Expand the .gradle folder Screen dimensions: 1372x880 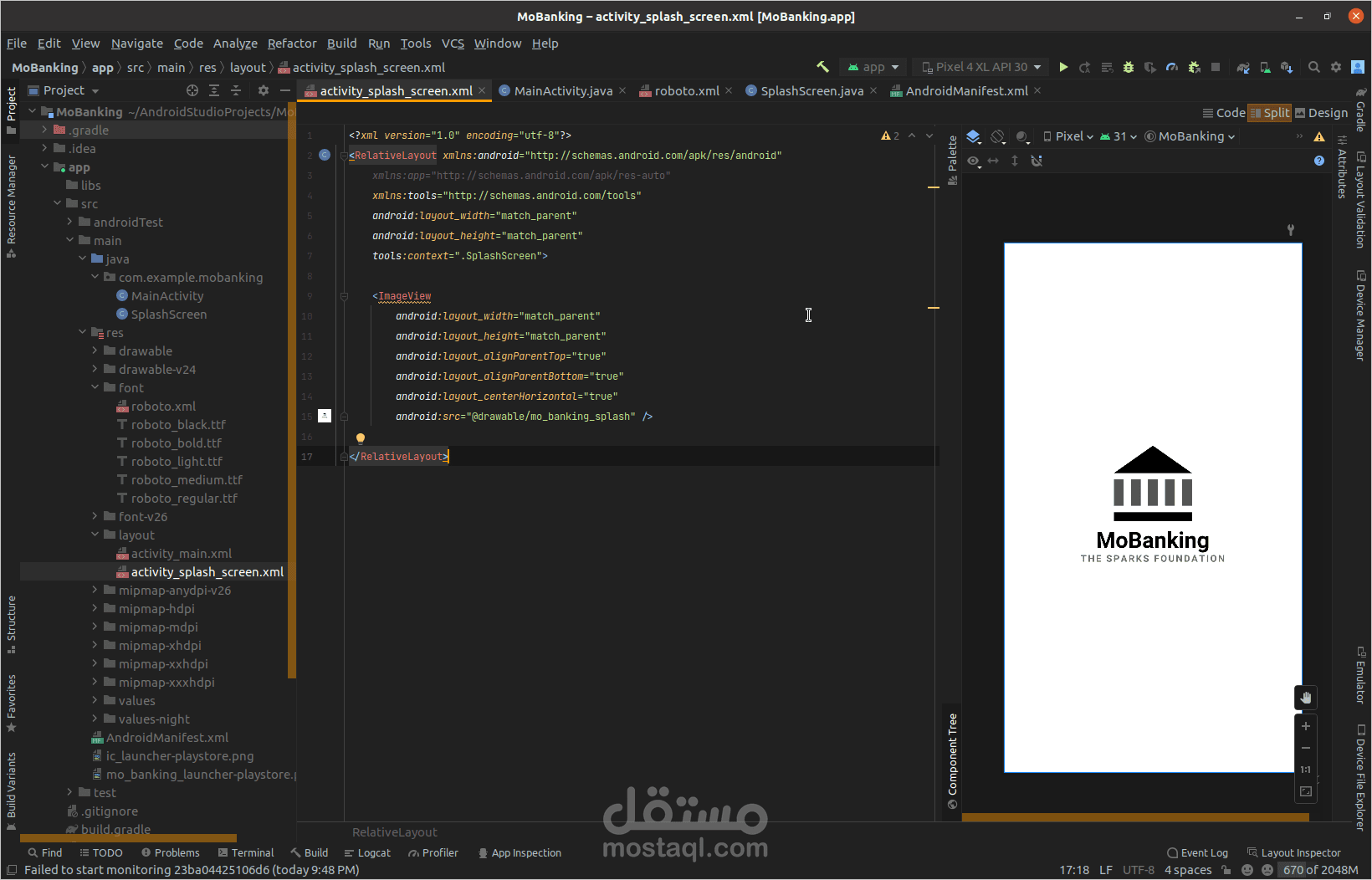(45, 130)
